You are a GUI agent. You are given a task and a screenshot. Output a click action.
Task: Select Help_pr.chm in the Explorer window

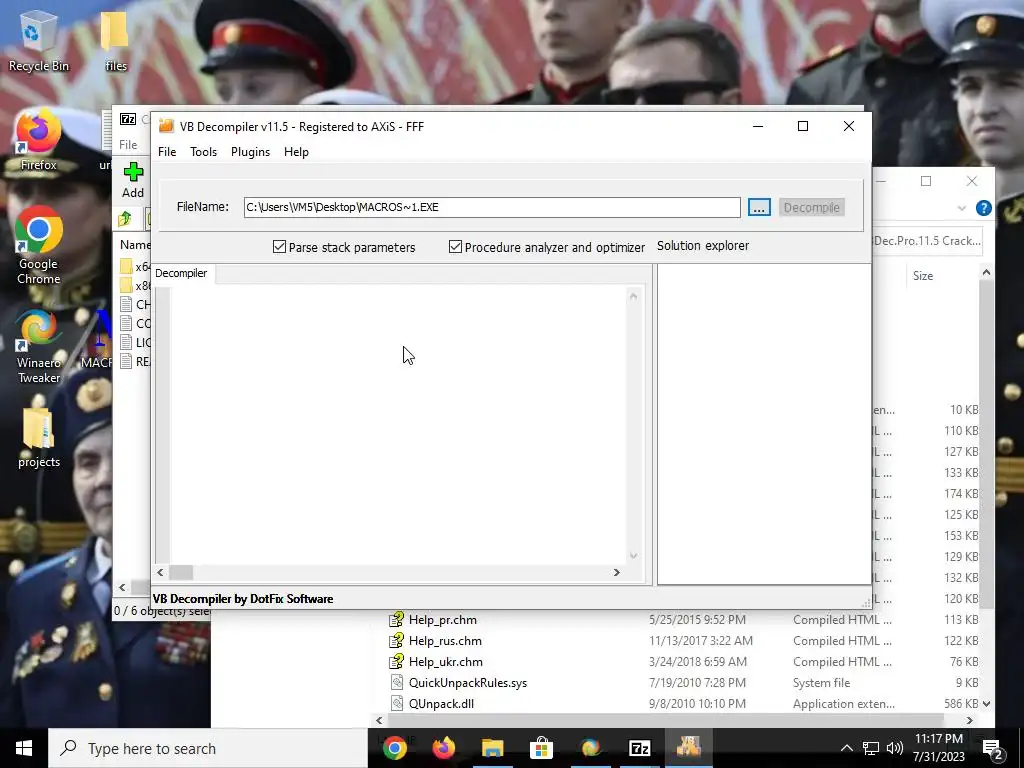coord(443,619)
